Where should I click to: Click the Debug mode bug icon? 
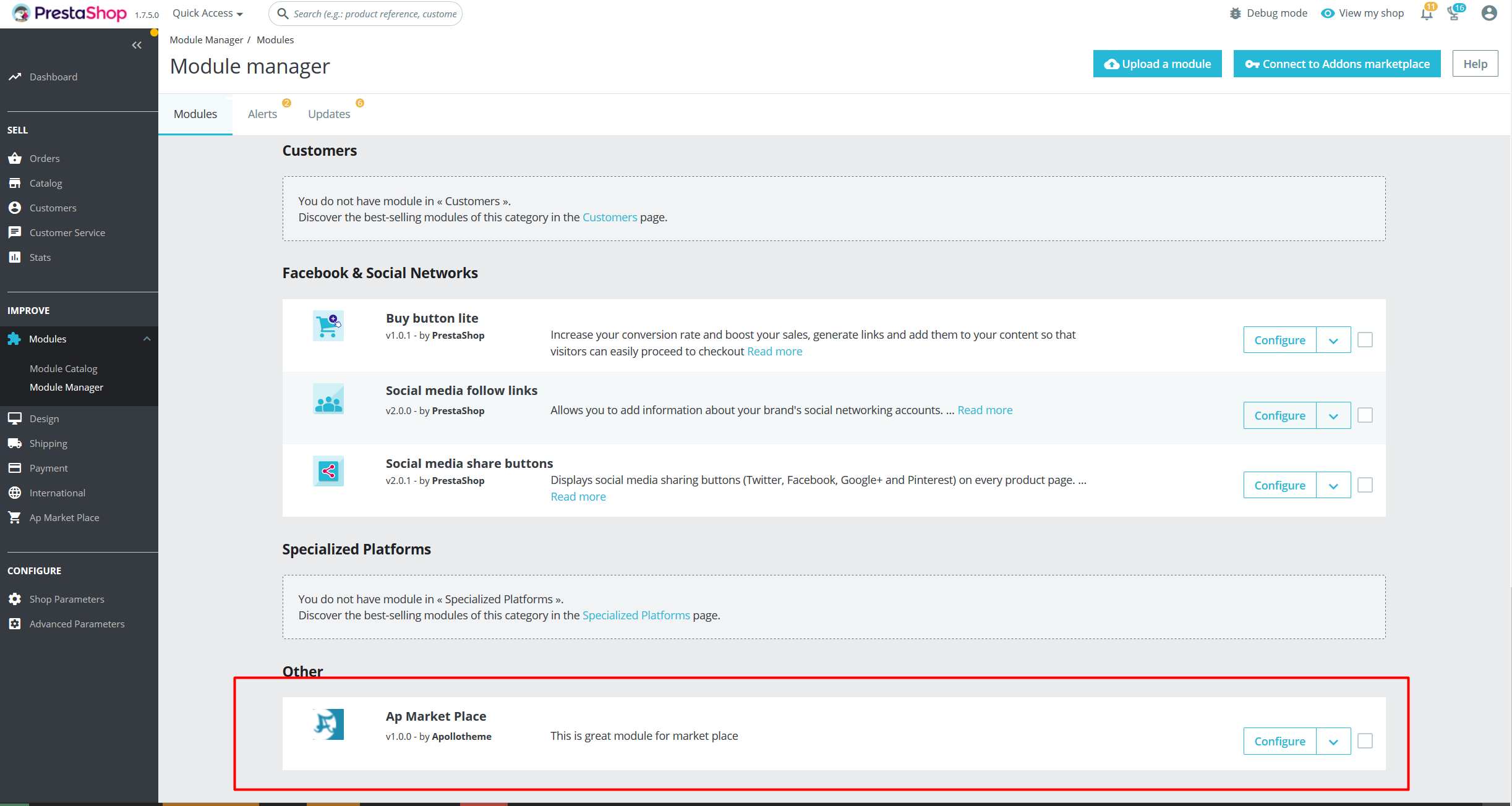1235,13
